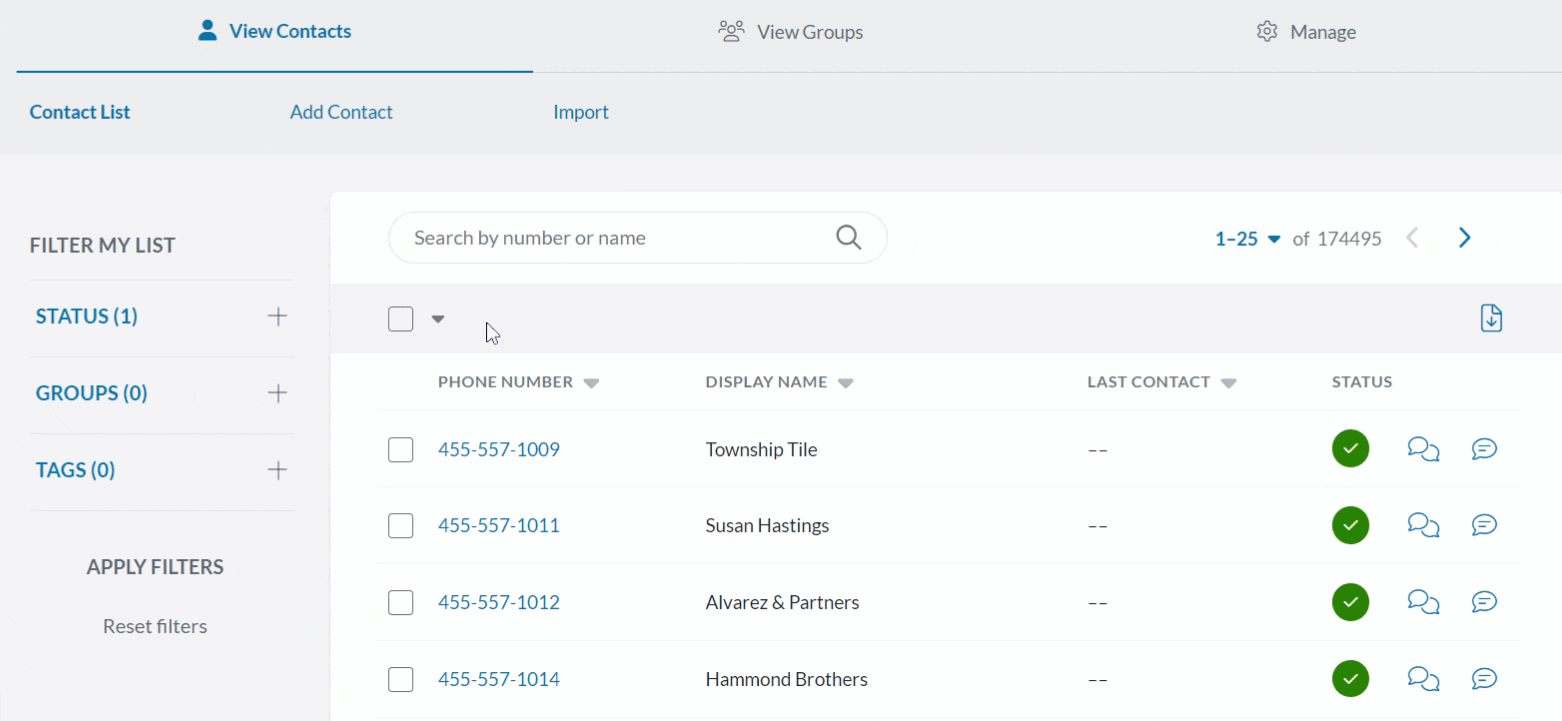Viewport: 1562px width, 721px height.
Task: Open the 1–25 page range dropdown
Action: coord(1247,239)
